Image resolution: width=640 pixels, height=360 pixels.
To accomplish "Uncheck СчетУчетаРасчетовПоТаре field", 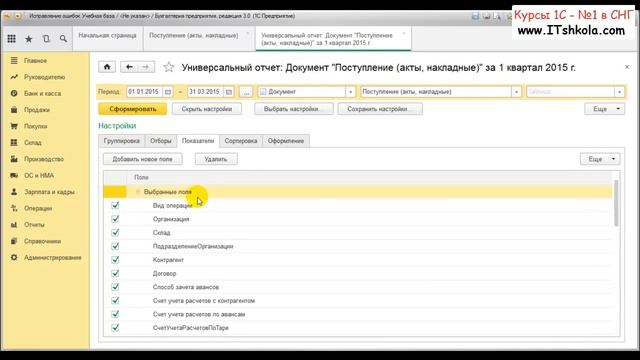I will (x=115, y=327).
